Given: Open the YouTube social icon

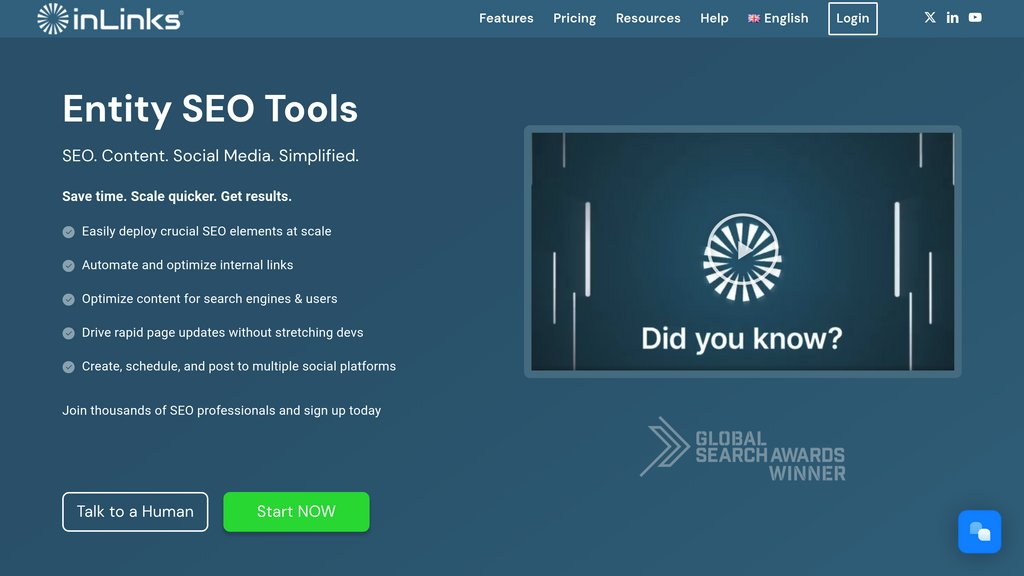Looking at the screenshot, I should pos(975,18).
